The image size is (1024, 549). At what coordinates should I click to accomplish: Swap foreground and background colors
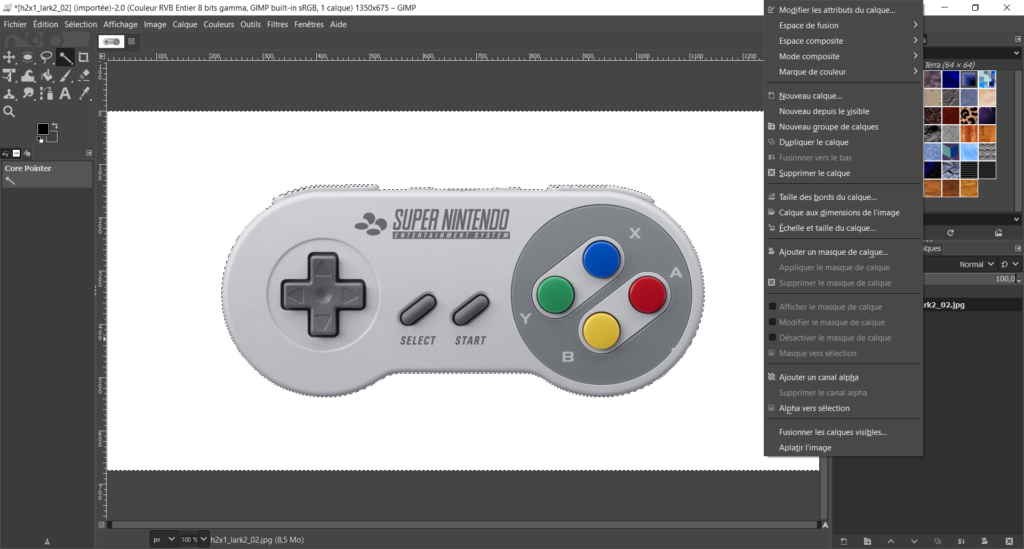(x=55, y=126)
